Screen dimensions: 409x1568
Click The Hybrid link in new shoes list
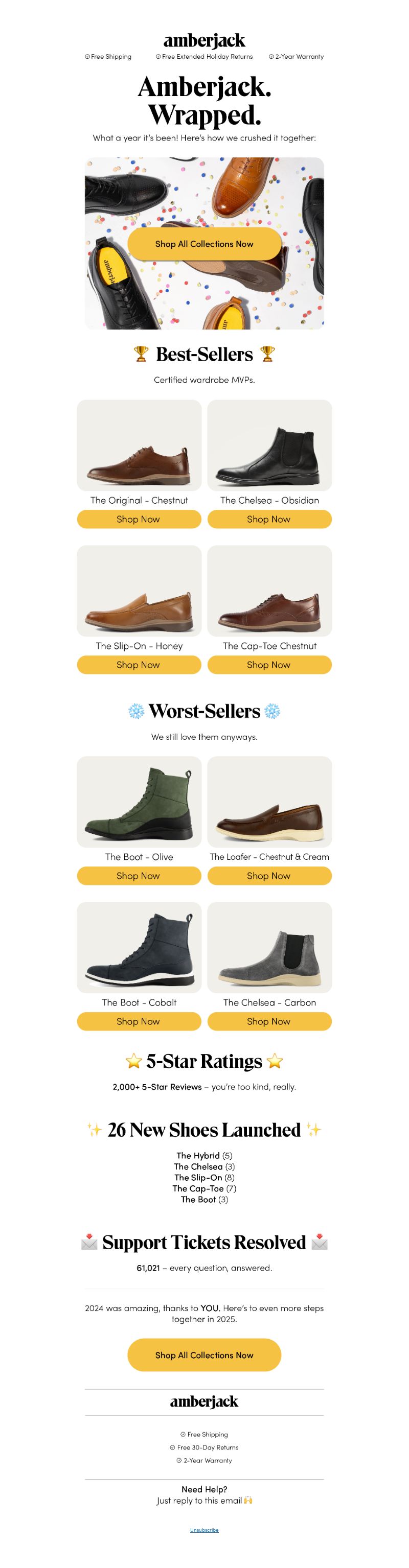197,1155
